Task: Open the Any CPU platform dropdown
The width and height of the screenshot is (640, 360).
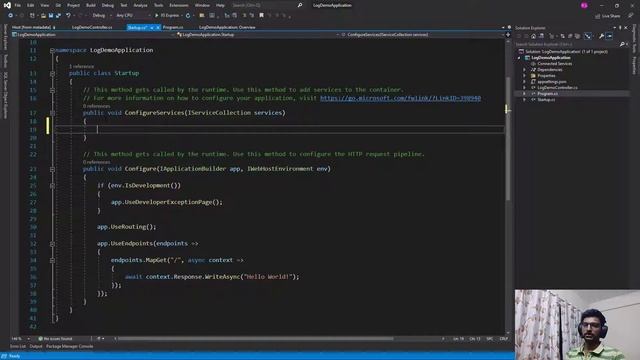Action: point(133,16)
